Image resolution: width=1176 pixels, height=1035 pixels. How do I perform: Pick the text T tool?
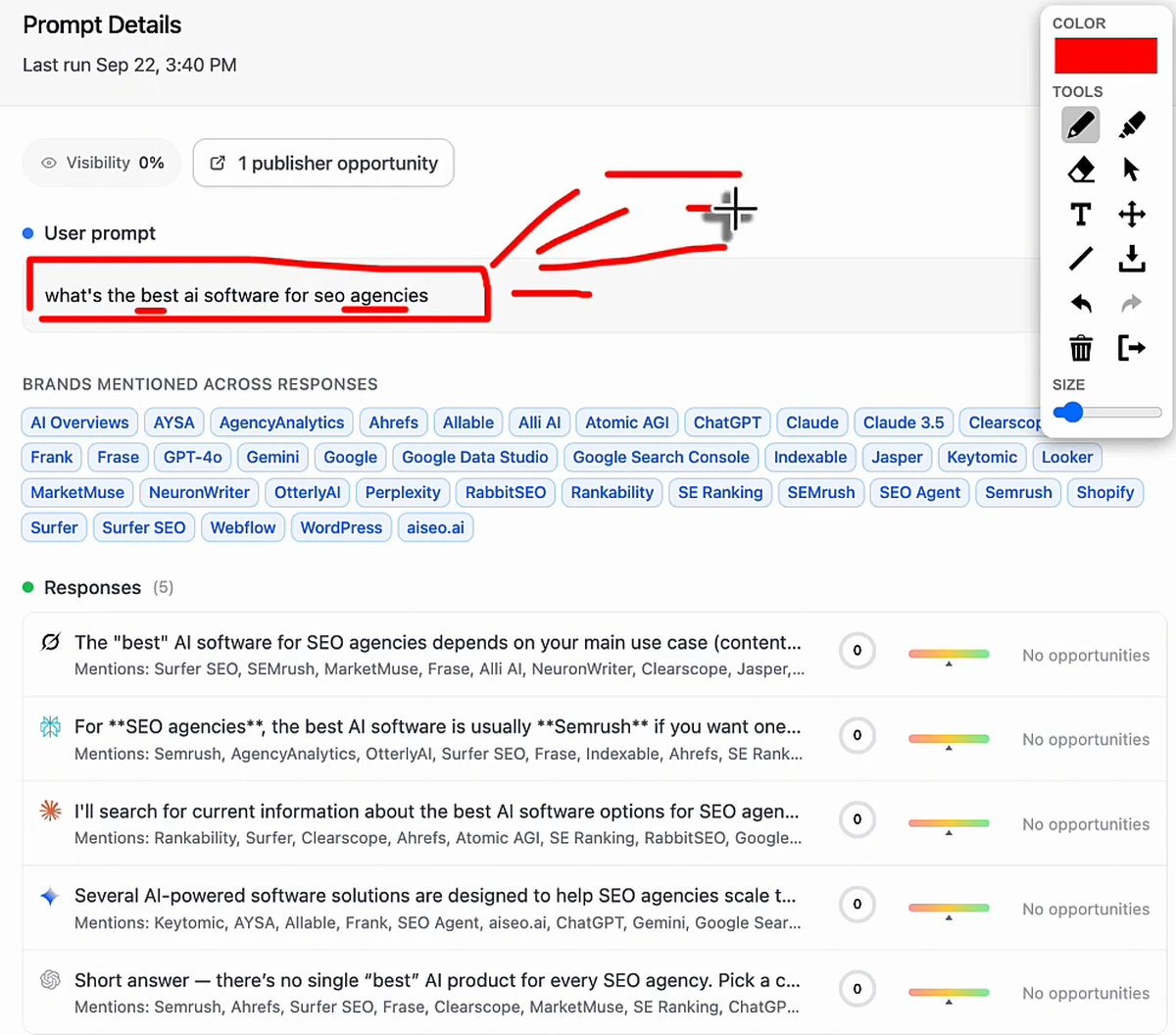tap(1080, 214)
